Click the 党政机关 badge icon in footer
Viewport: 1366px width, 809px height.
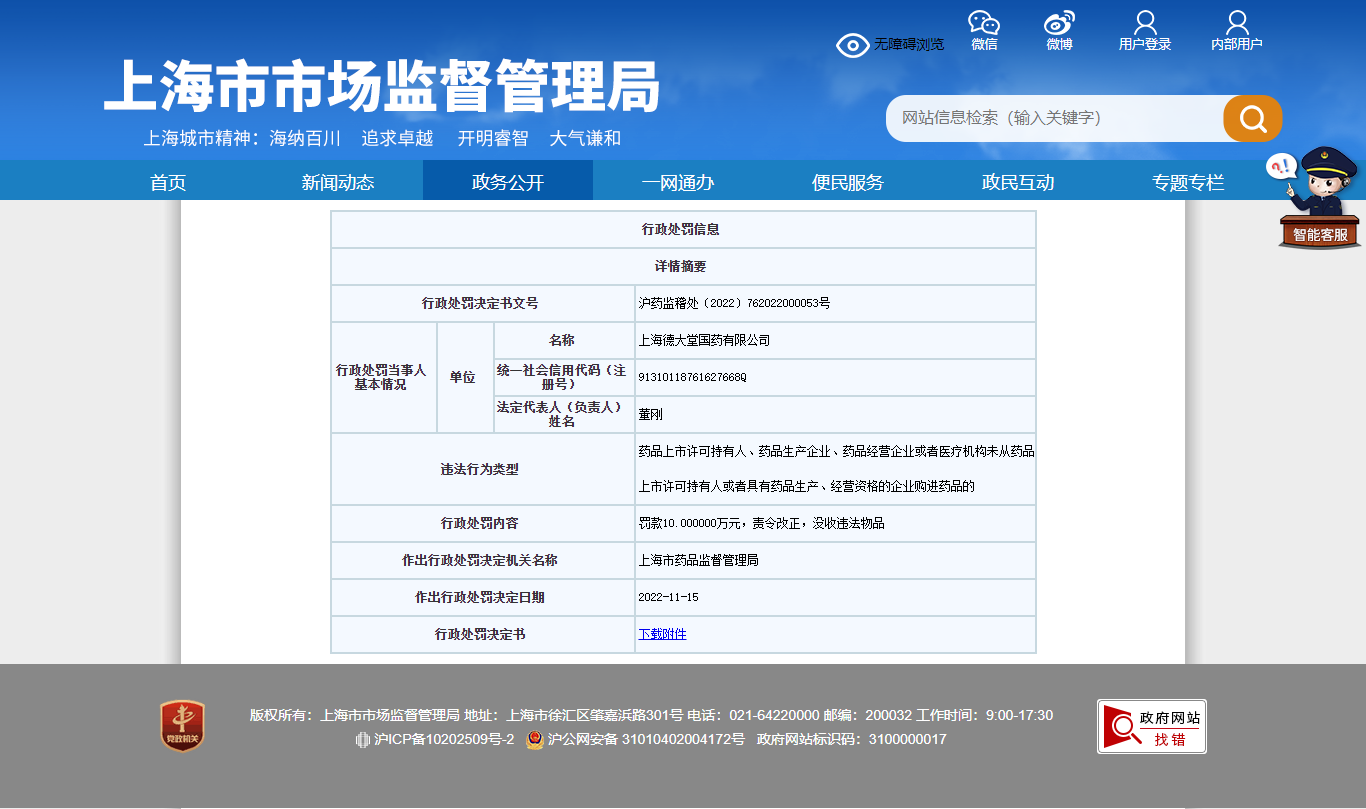(x=182, y=726)
